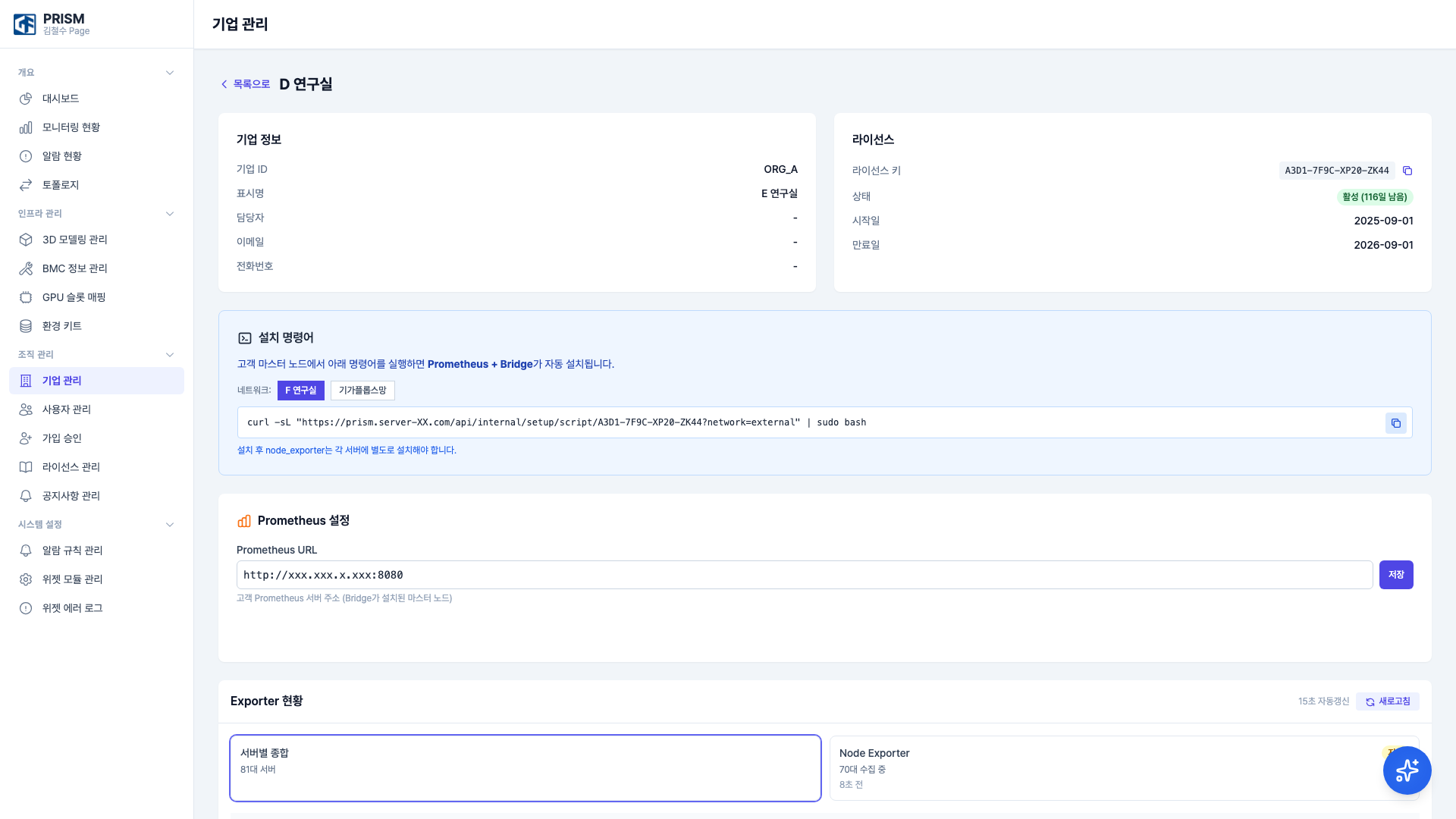Open the AI assistant sparkle button
The width and height of the screenshot is (1456, 819).
pos(1407,770)
